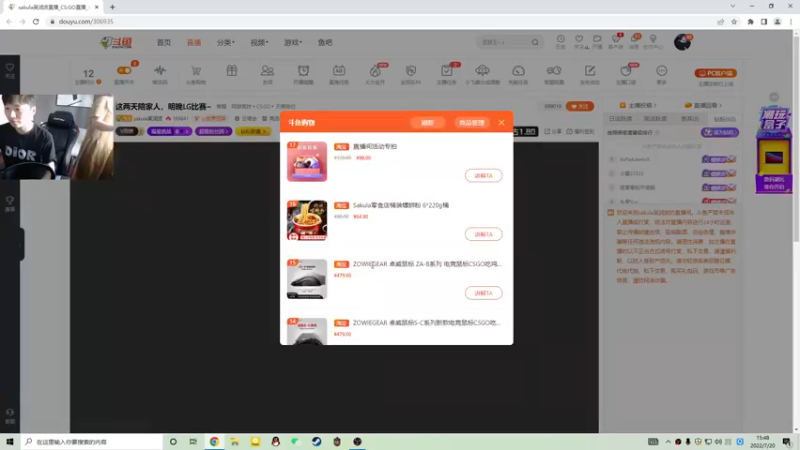Open the alarm clock reminder icon
This screenshot has width=800, height=450.
click(x=303, y=70)
